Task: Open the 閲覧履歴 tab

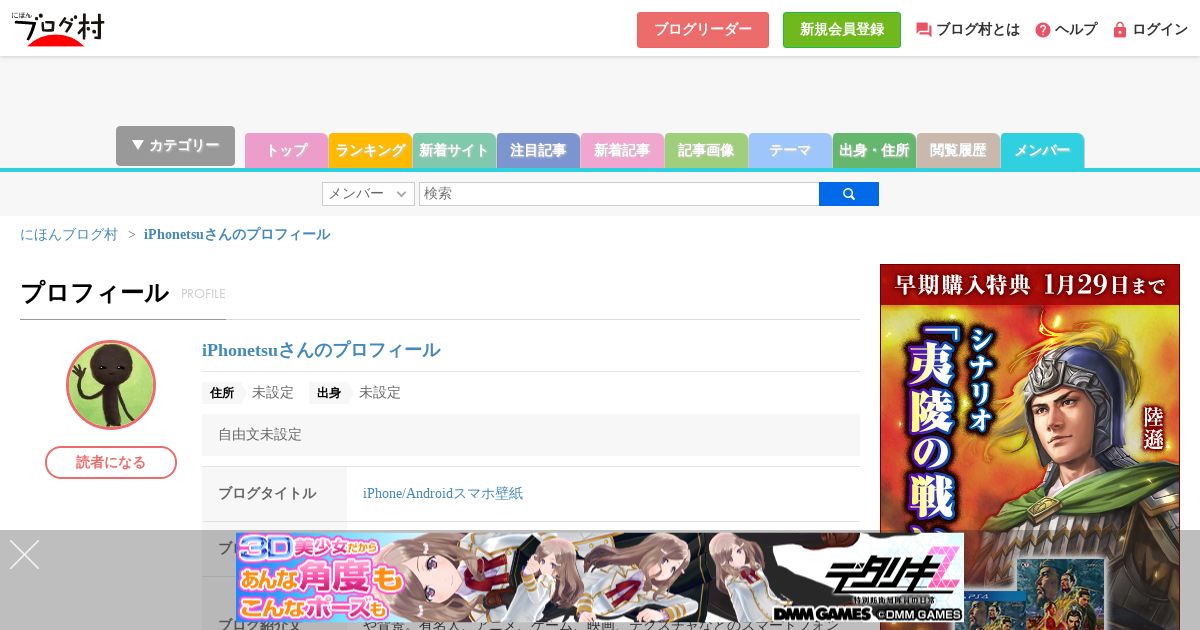Action: point(958,151)
